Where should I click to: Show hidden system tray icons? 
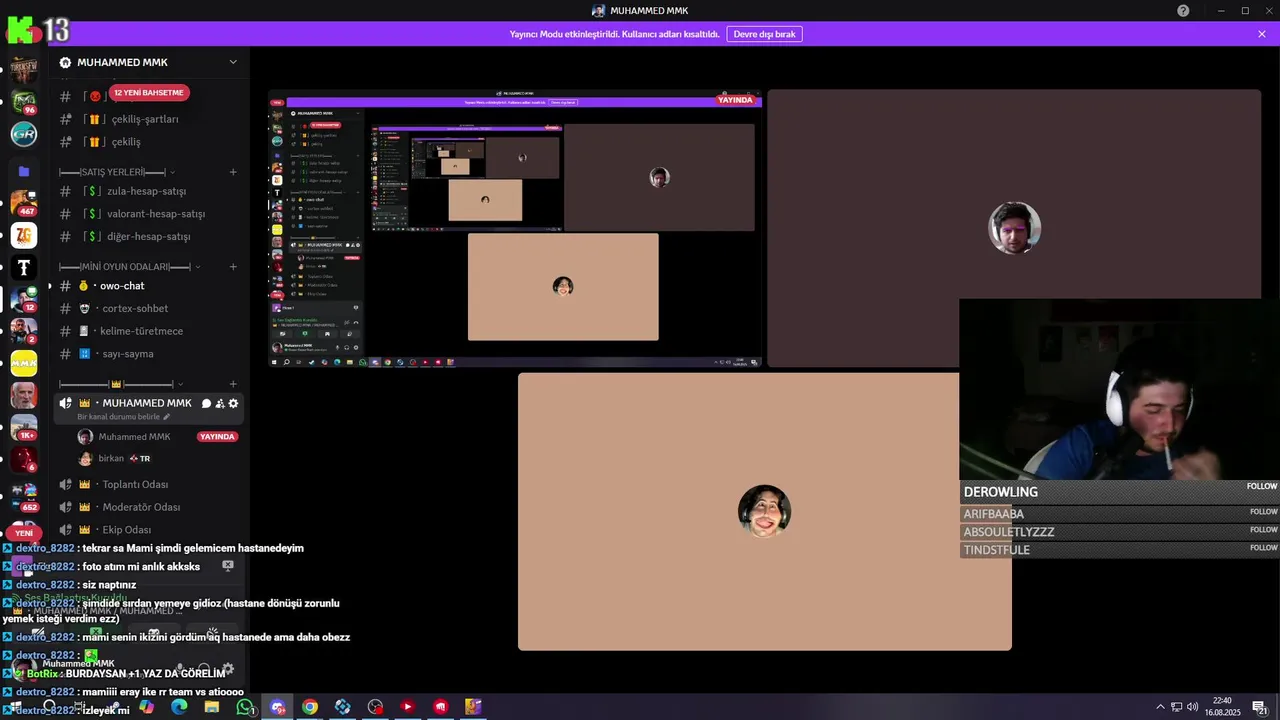pyautogui.click(x=1160, y=707)
